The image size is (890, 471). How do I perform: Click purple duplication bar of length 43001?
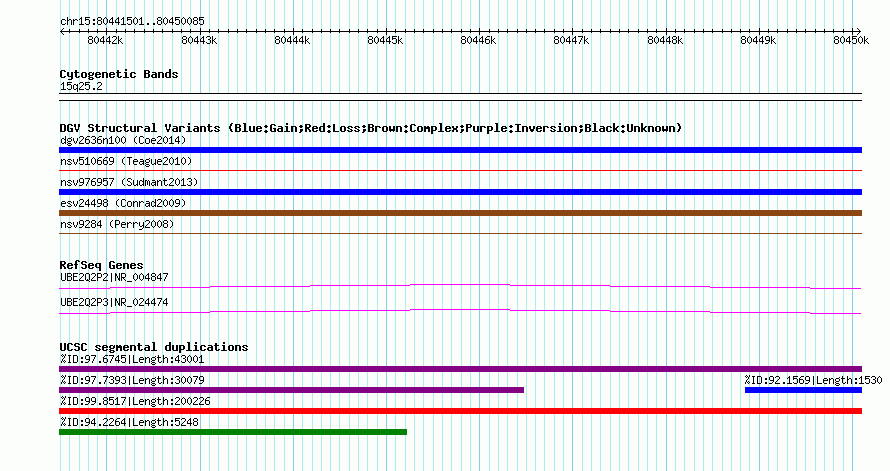(x=460, y=369)
